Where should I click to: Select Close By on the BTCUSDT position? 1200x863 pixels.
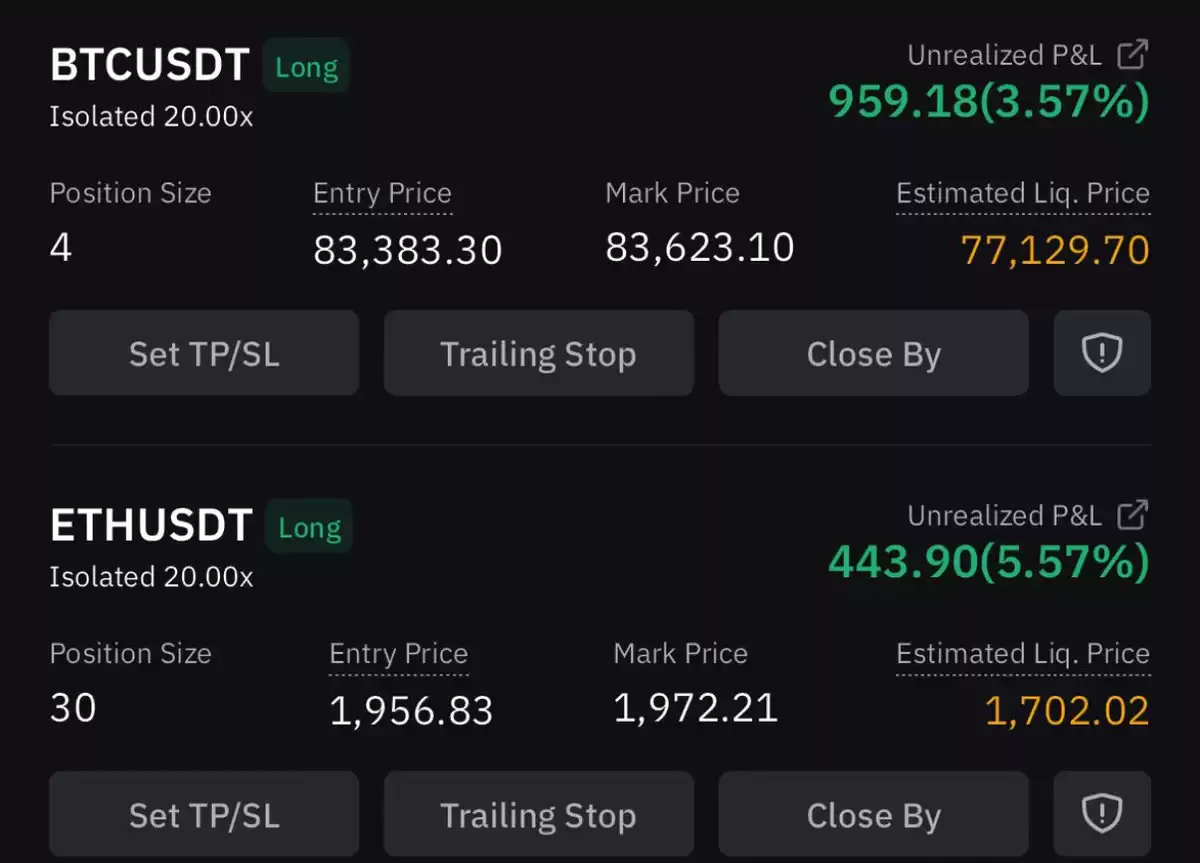873,353
